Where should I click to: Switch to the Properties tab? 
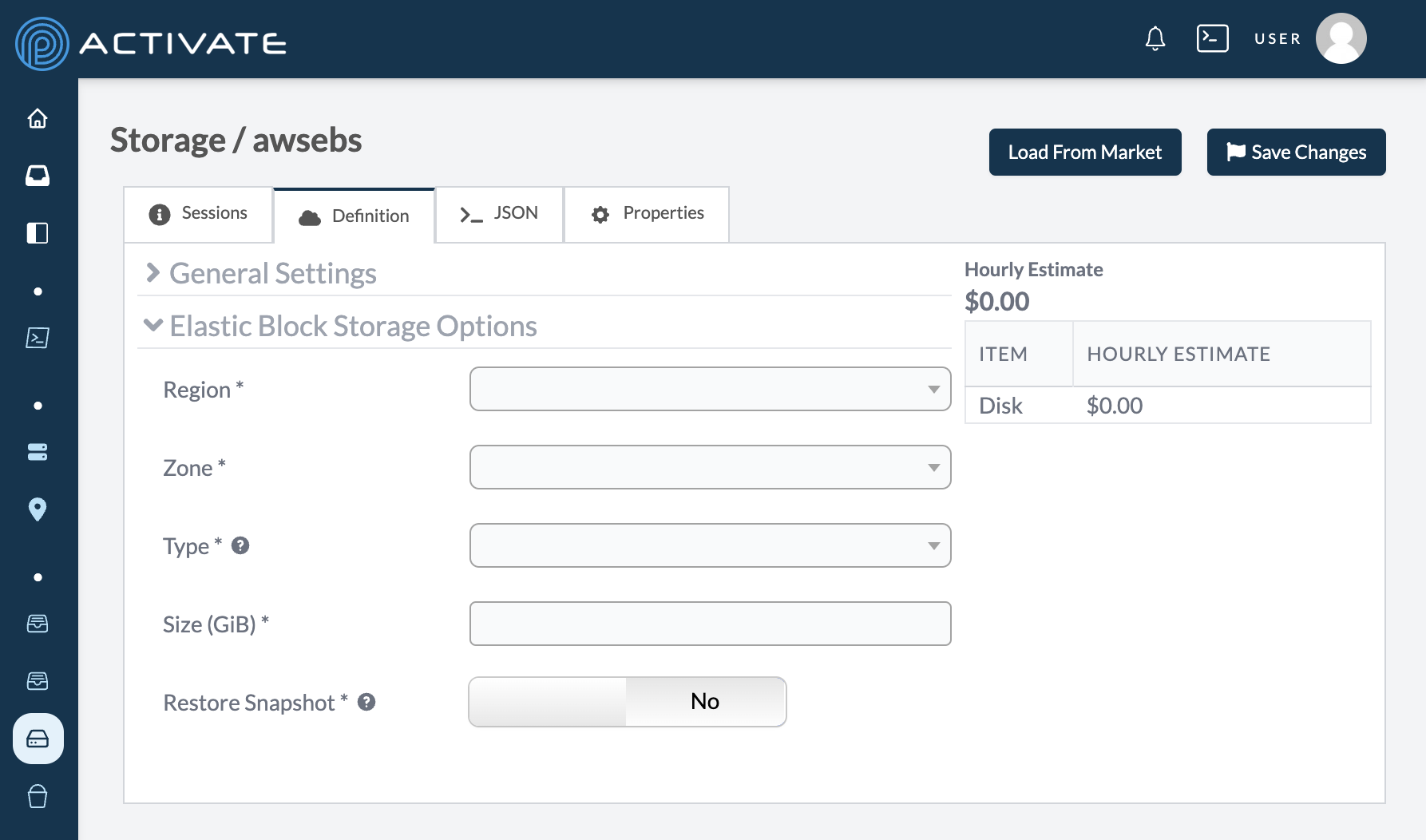click(648, 214)
